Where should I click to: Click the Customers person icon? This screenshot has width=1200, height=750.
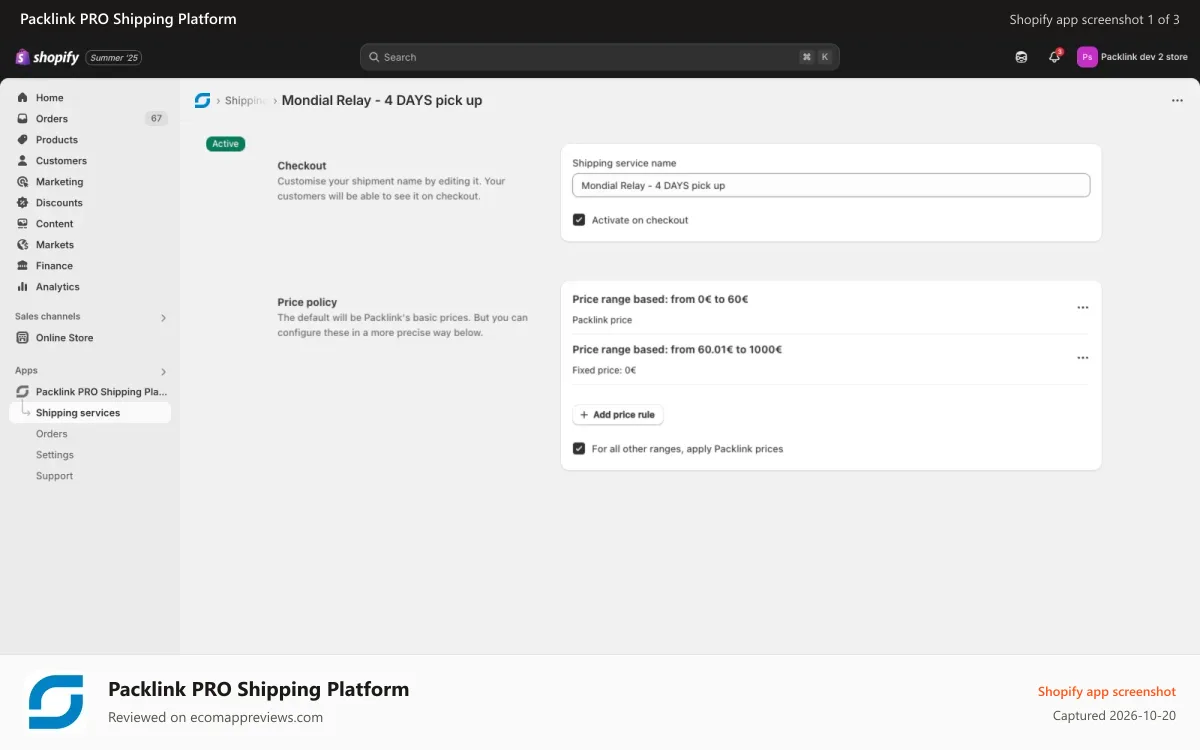coord(22,161)
